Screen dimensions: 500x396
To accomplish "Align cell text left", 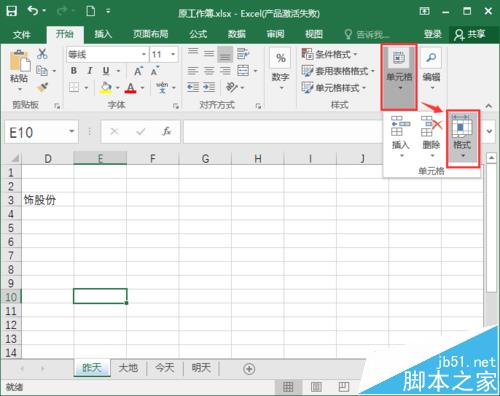I will tap(193, 71).
